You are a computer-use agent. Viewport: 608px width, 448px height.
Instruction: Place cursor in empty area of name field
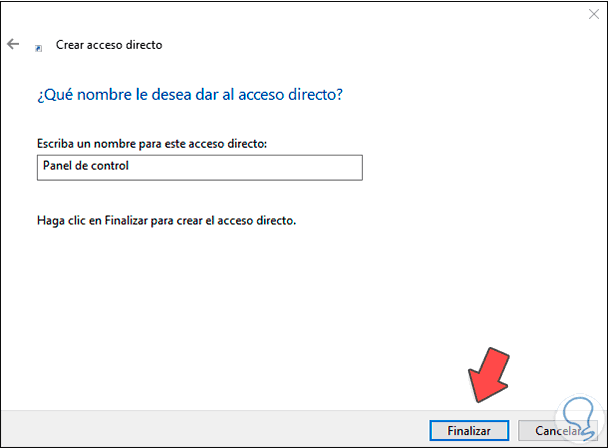[260, 166]
